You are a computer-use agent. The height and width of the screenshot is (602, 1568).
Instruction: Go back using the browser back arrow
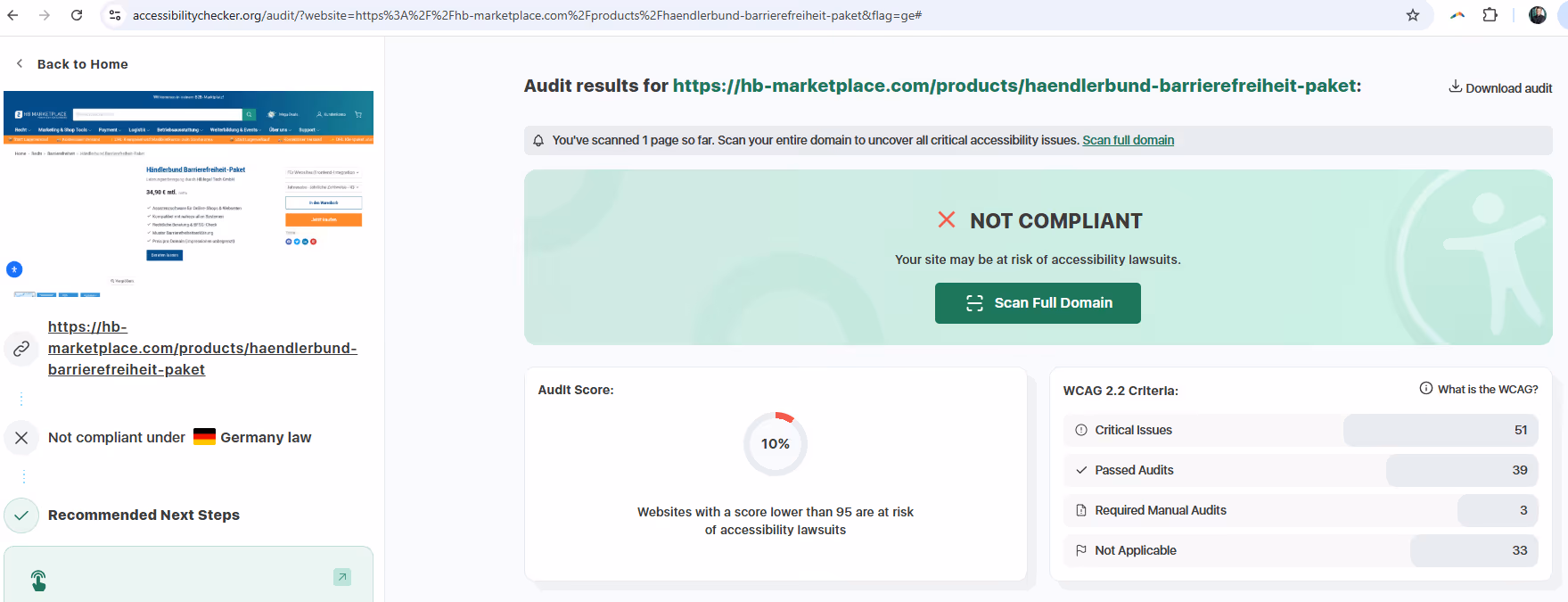12,15
